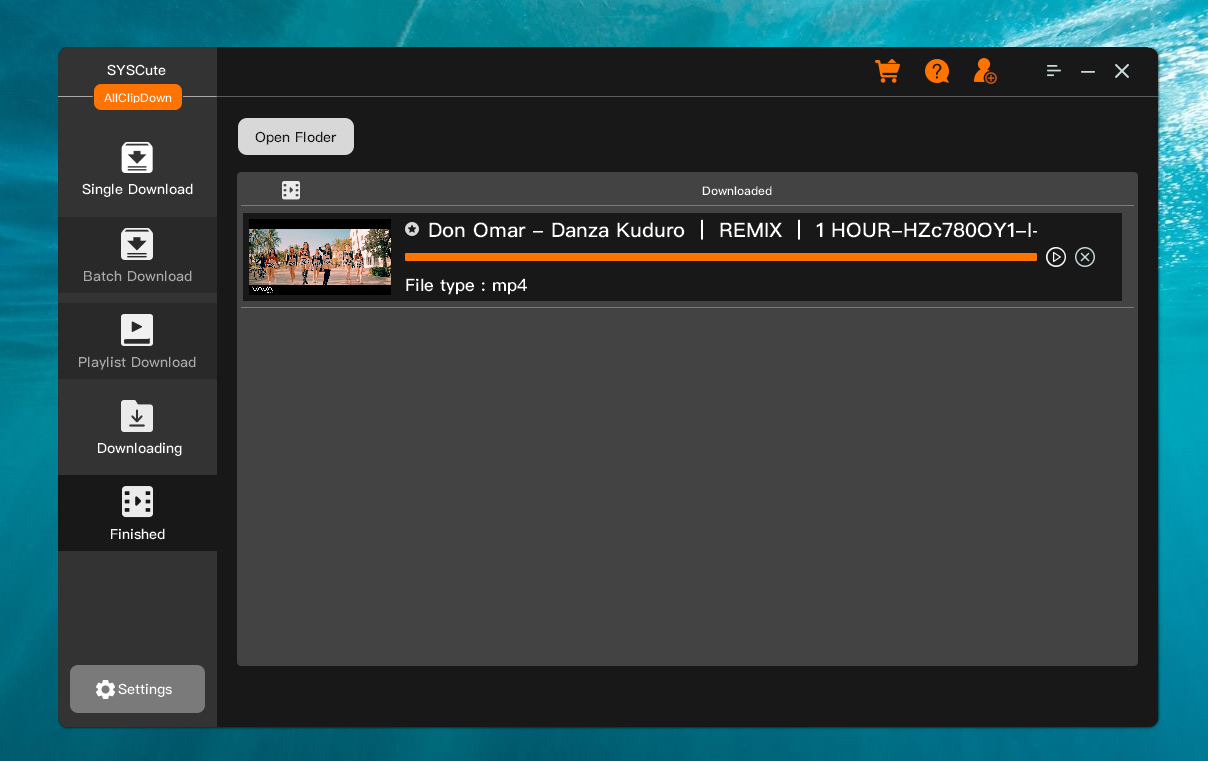This screenshot has width=1208, height=761.
Task: Show the Downloading queue tab
Action: point(137,428)
